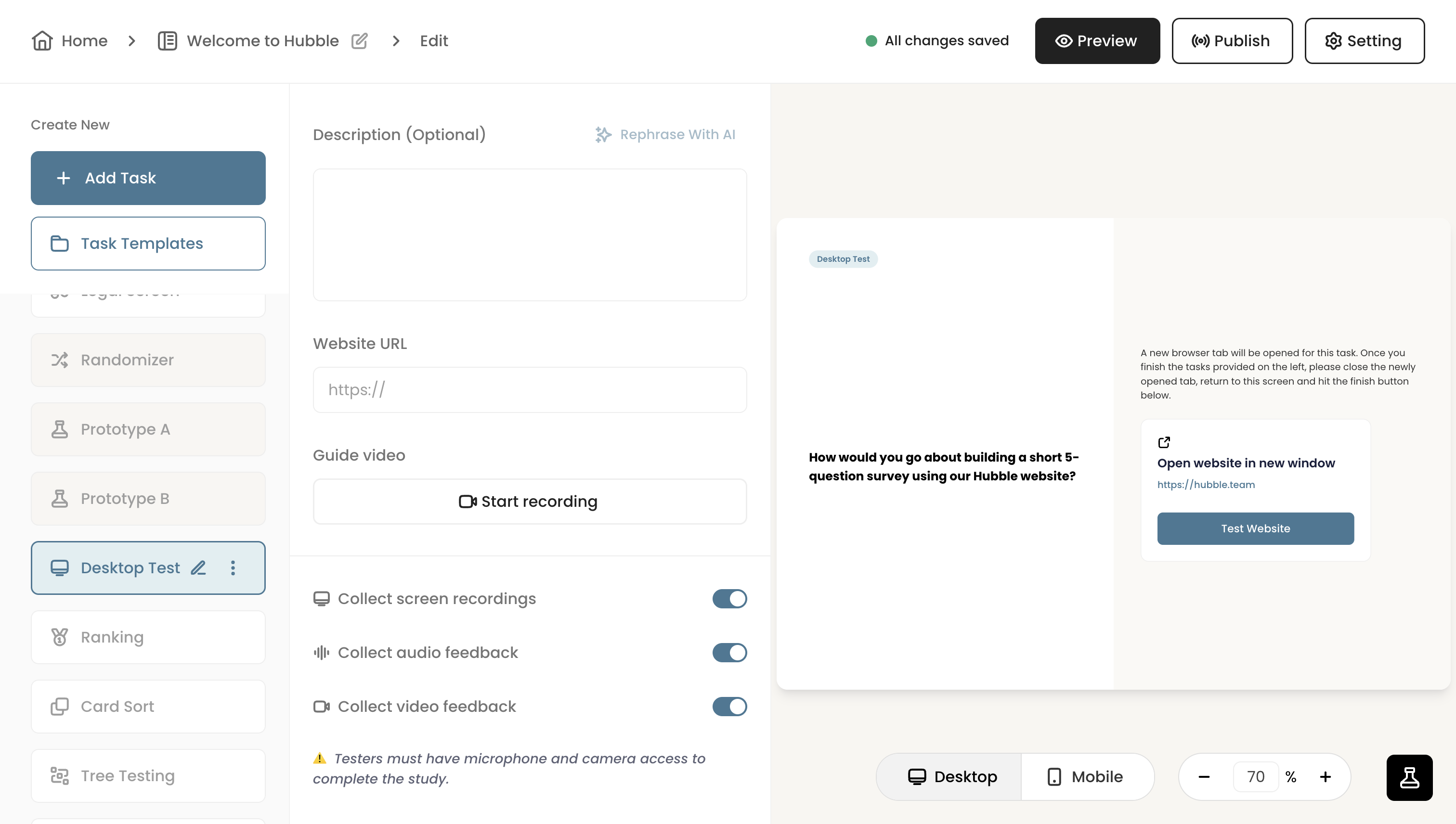Viewport: 1456px width, 824px height.
Task: Open the Desktop Test three-dot menu
Action: click(x=233, y=567)
